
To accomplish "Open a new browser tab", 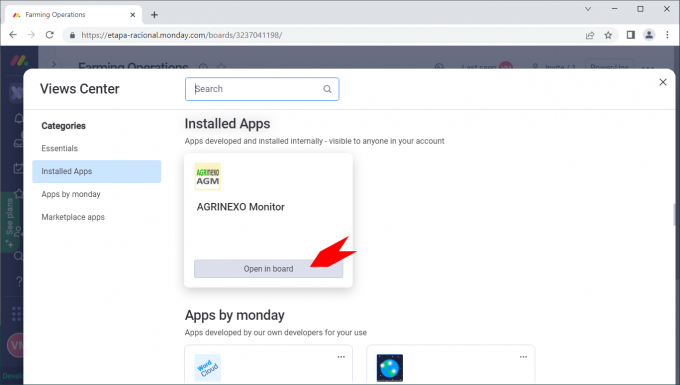I will point(154,15).
